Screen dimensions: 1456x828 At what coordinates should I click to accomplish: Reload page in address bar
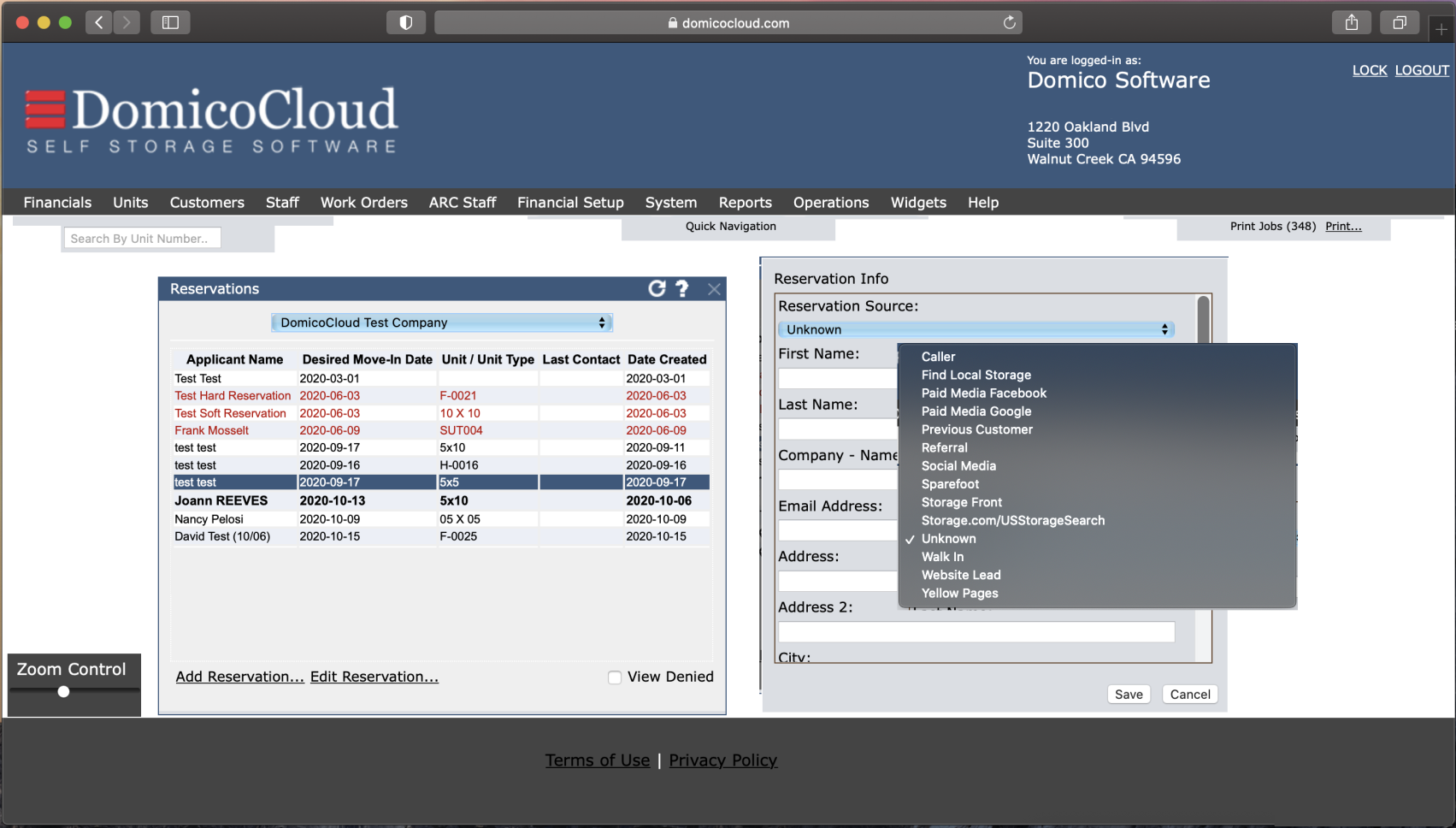click(x=1009, y=23)
